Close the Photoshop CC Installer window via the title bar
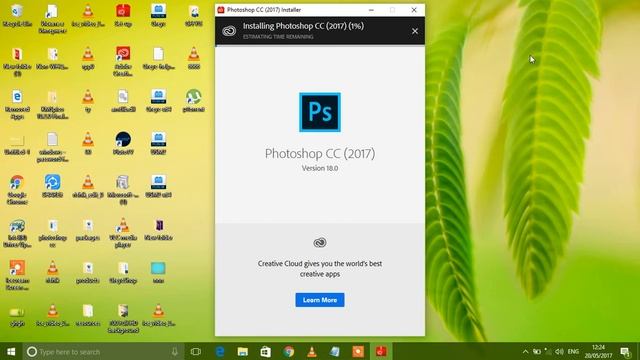Screen dimensions: 640x360 414,10
